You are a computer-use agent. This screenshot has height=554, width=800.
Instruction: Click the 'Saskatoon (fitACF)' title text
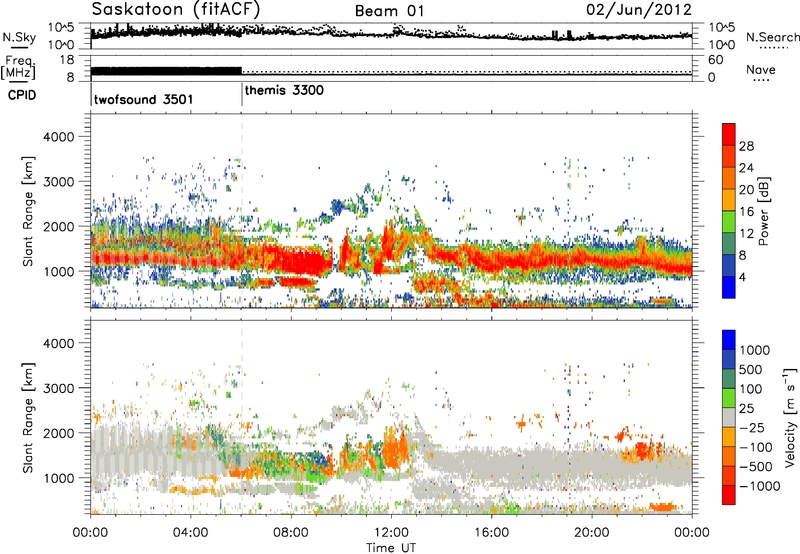(176, 10)
